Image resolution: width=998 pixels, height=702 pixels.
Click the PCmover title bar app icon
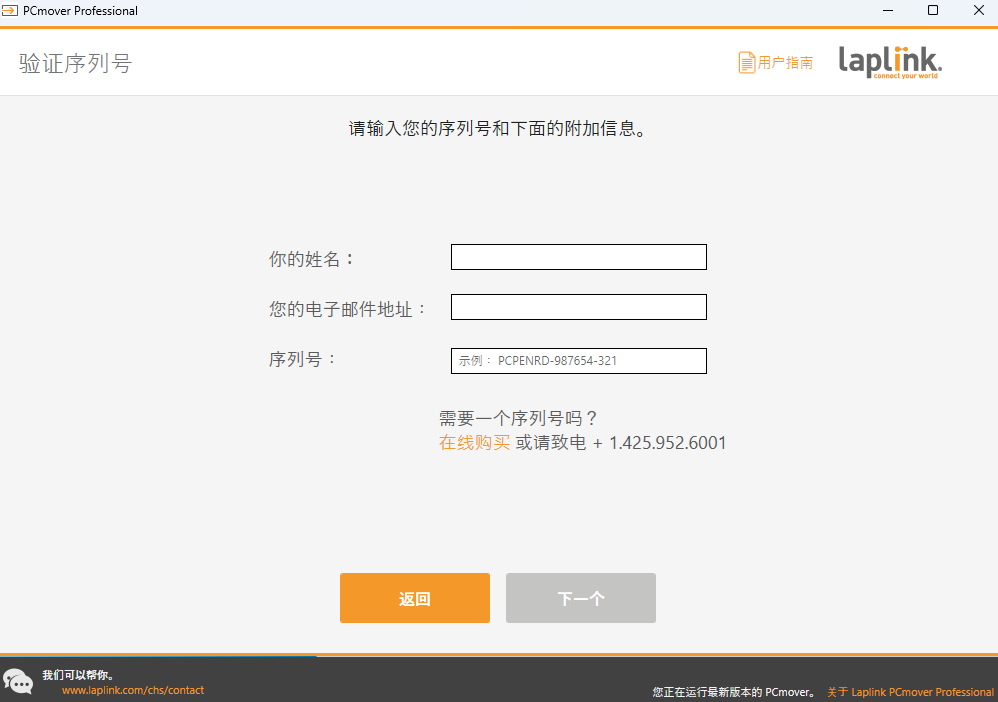pos(10,10)
